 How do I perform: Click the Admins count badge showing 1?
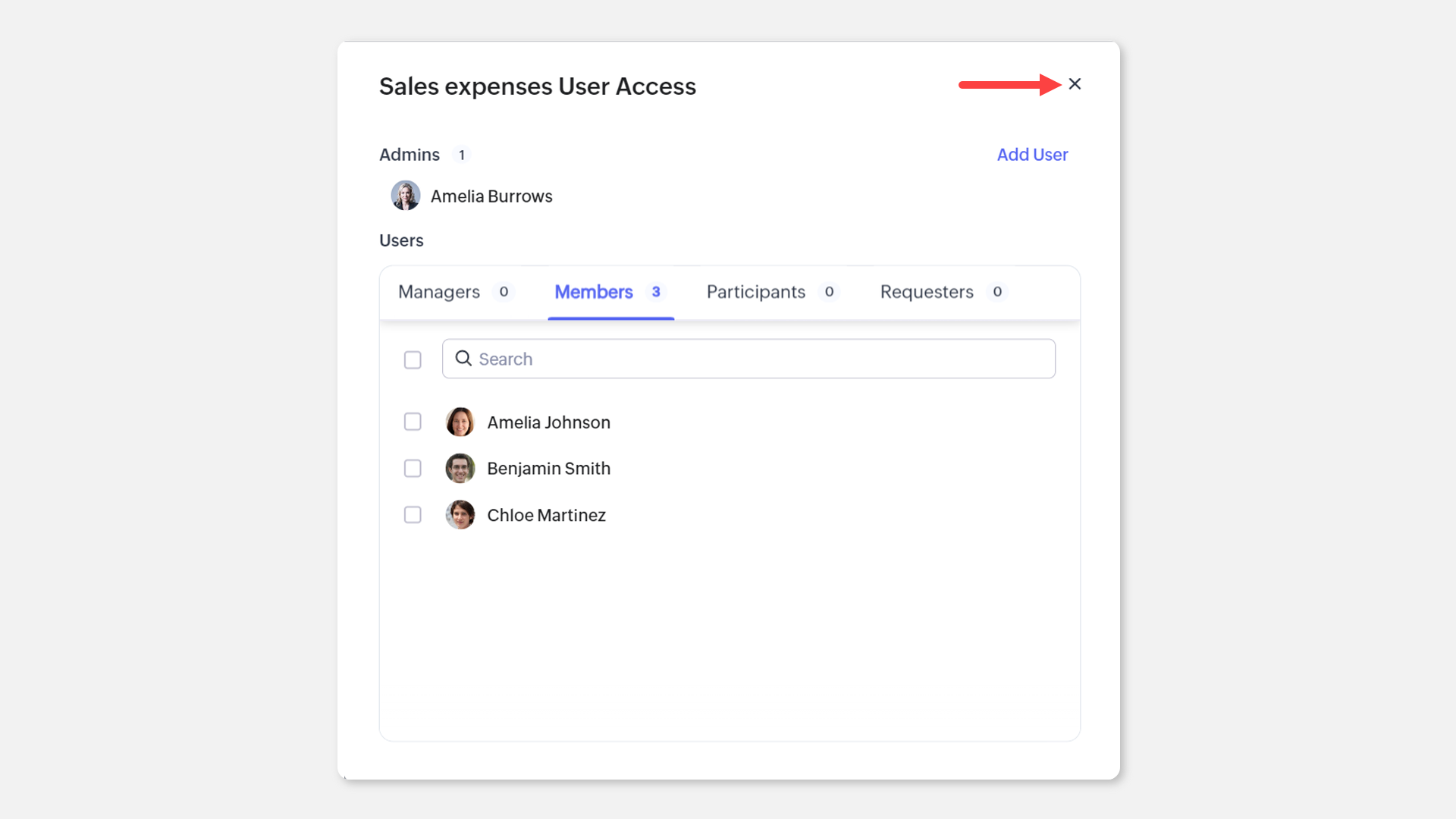(x=461, y=155)
